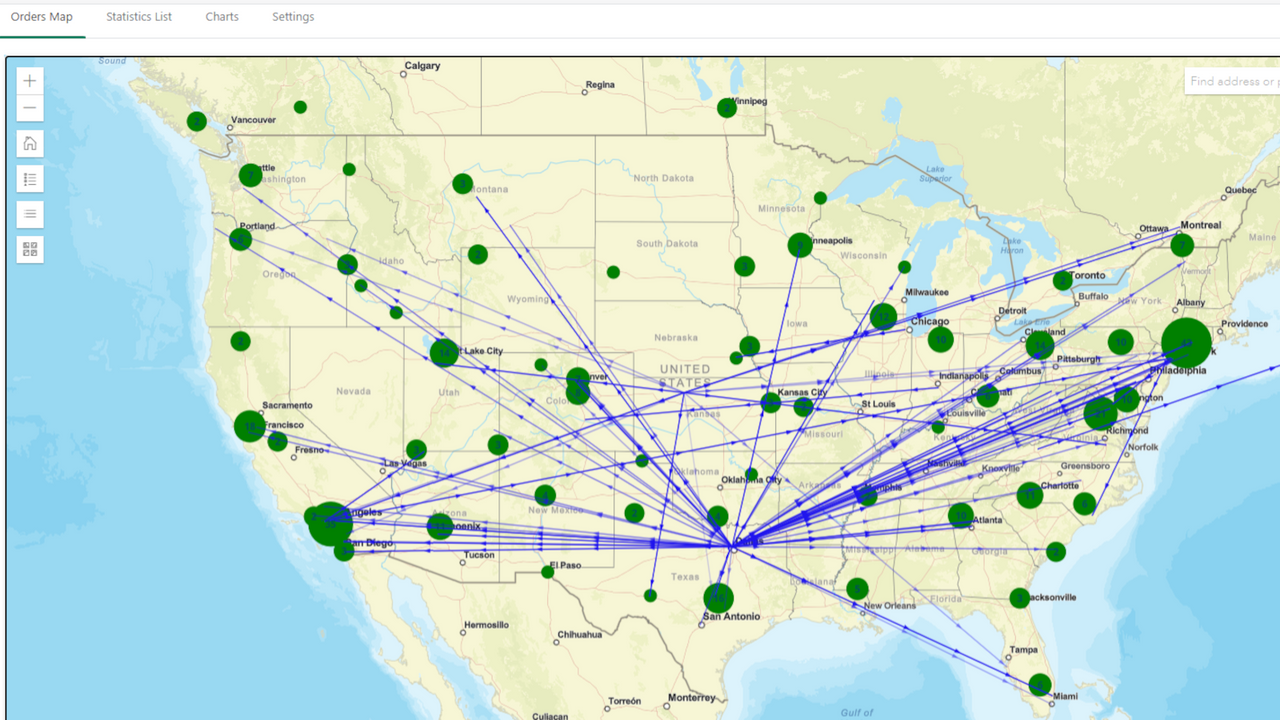The height and width of the screenshot is (720, 1280).
Task: Open the map legend panel
Action: pos(29,178)
